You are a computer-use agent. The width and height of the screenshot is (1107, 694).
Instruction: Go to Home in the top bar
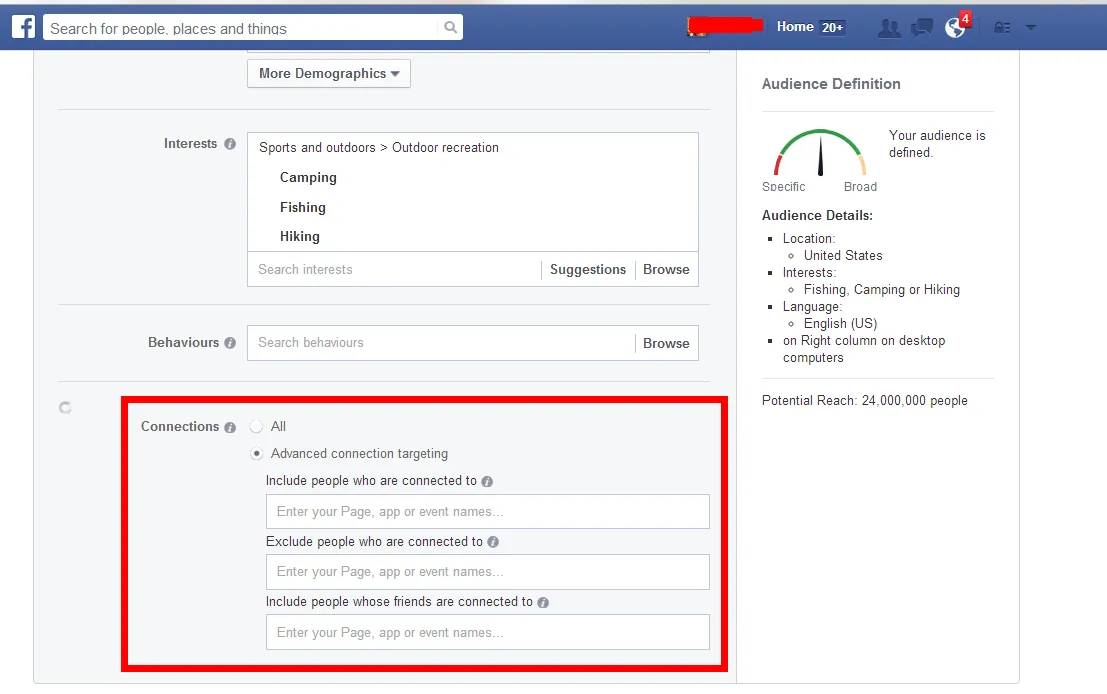coord(795,27)
